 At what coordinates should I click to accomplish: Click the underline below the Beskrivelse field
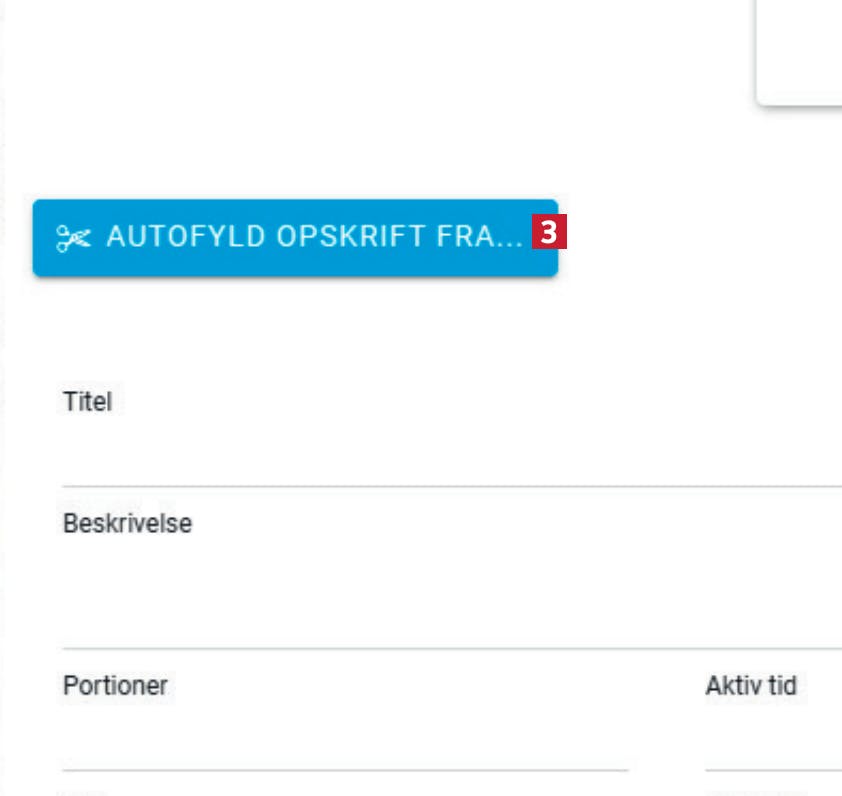pyautogui.click(x=450, y=648)
